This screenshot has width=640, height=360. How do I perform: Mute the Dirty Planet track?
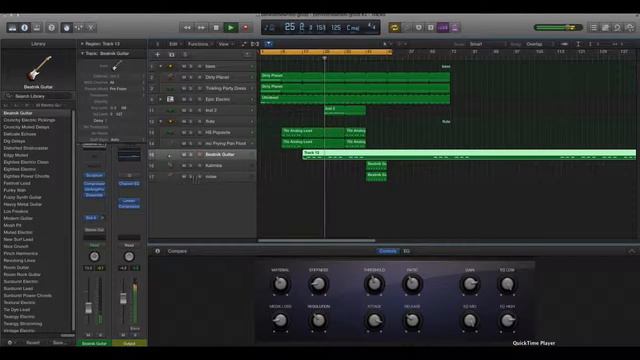184,77
